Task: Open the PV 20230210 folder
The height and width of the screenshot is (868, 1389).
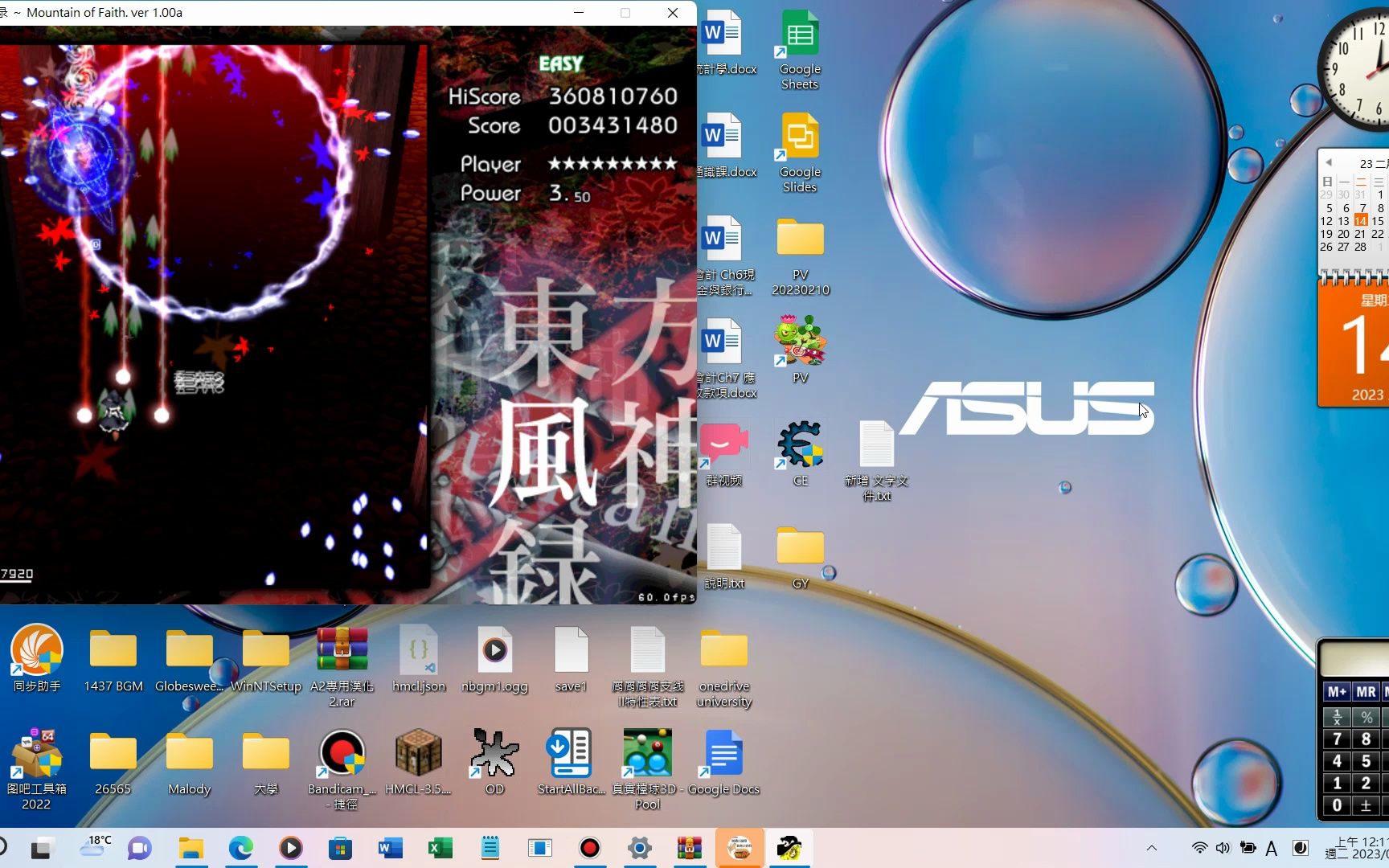Action: point(800,256)
